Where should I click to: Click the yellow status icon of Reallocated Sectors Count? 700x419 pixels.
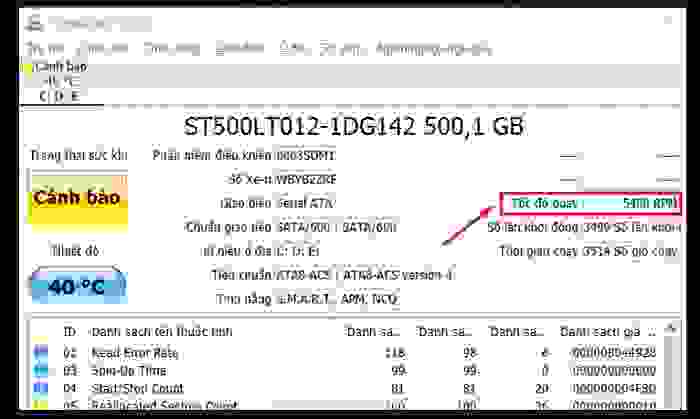pyautogui.click(x=41, y=404)
